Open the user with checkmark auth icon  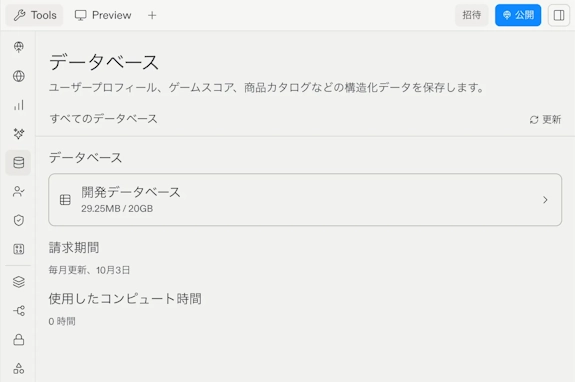(x=19, y=191)
